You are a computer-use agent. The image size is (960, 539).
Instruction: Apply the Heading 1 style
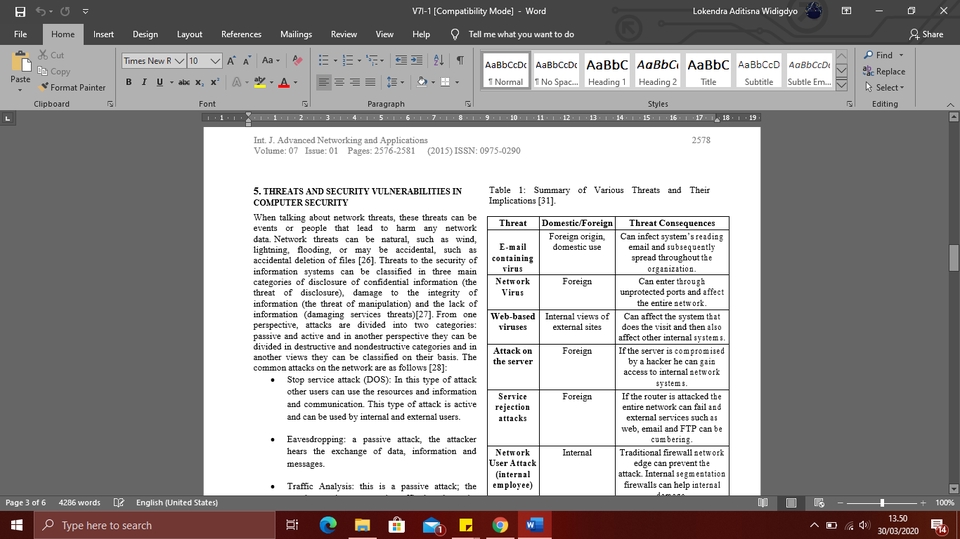coord(607,70)
